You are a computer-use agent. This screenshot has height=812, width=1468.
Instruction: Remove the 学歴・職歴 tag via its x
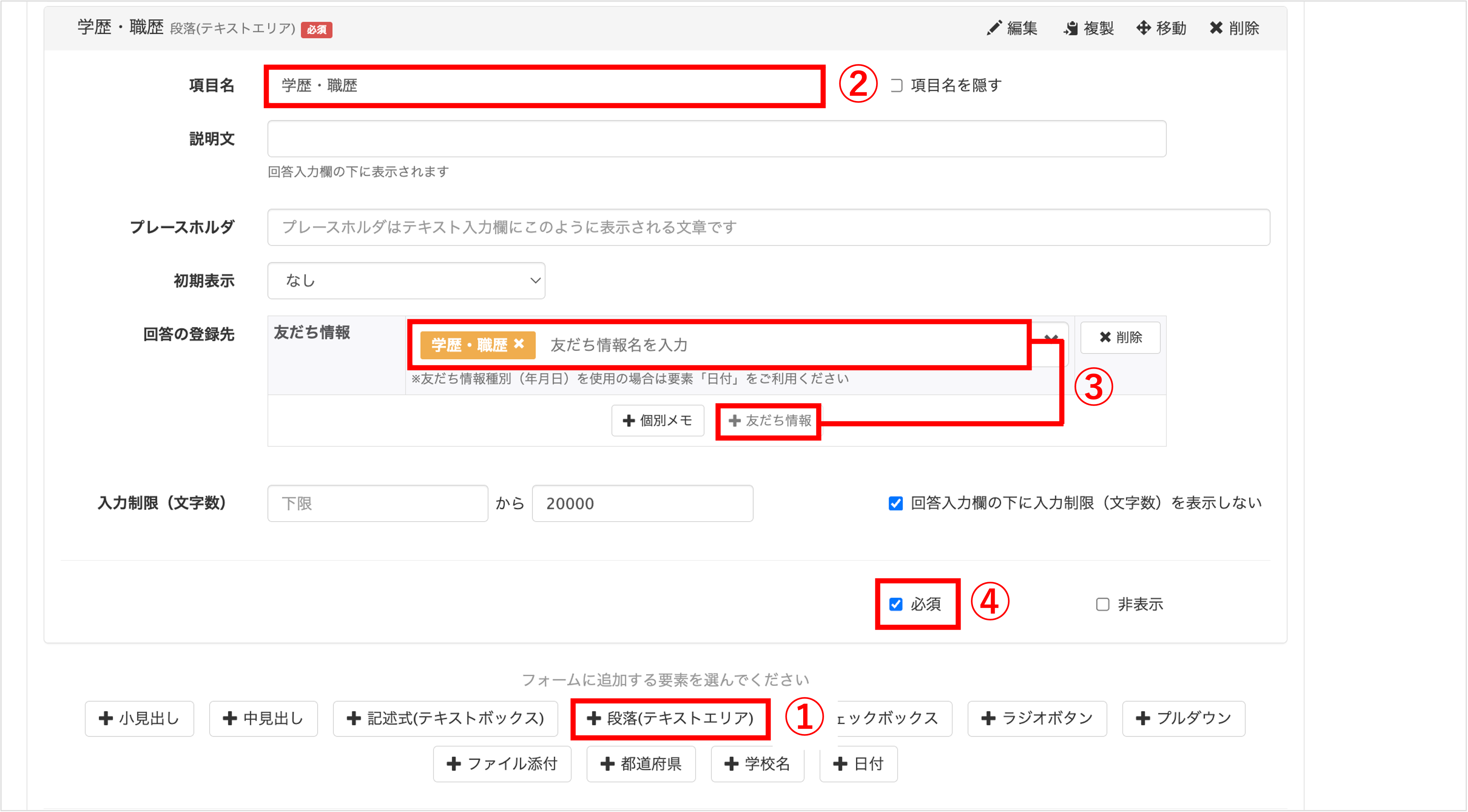coord(519,344)
